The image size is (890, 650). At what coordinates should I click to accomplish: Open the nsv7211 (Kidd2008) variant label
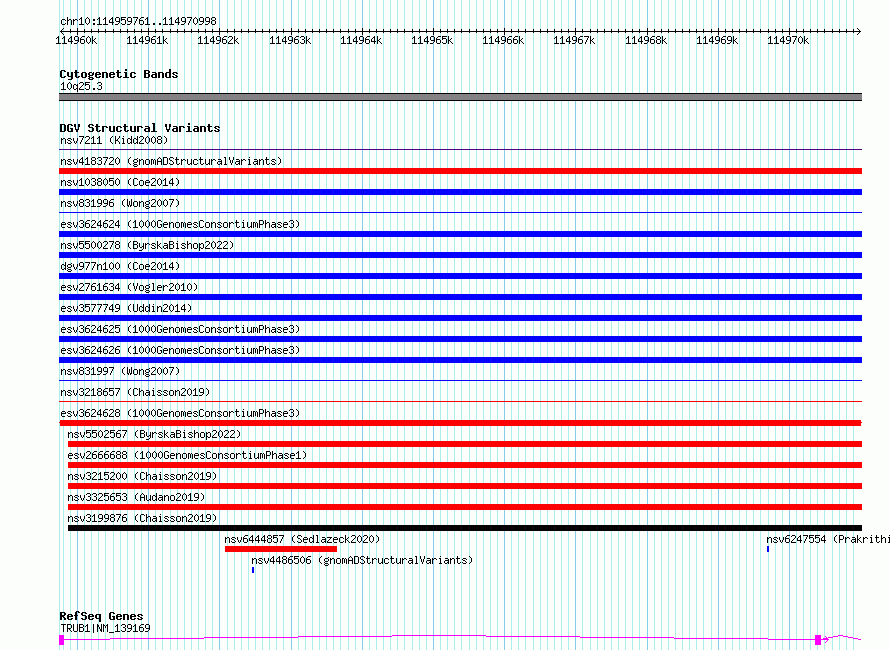point(114,140)
